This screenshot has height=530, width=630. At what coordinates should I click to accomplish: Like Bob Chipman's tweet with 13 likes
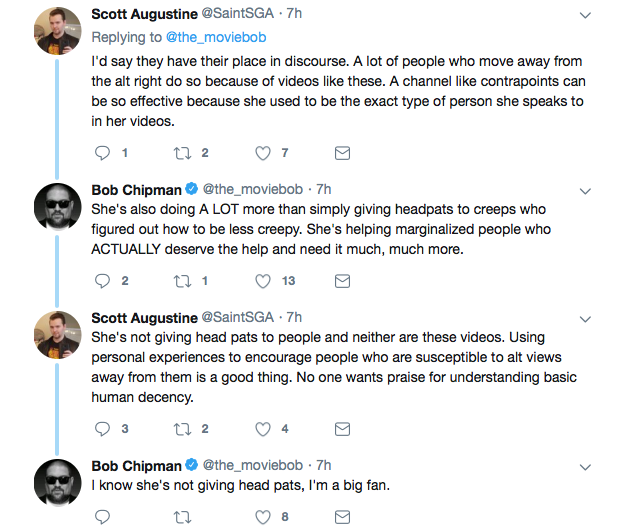(263, 281)
